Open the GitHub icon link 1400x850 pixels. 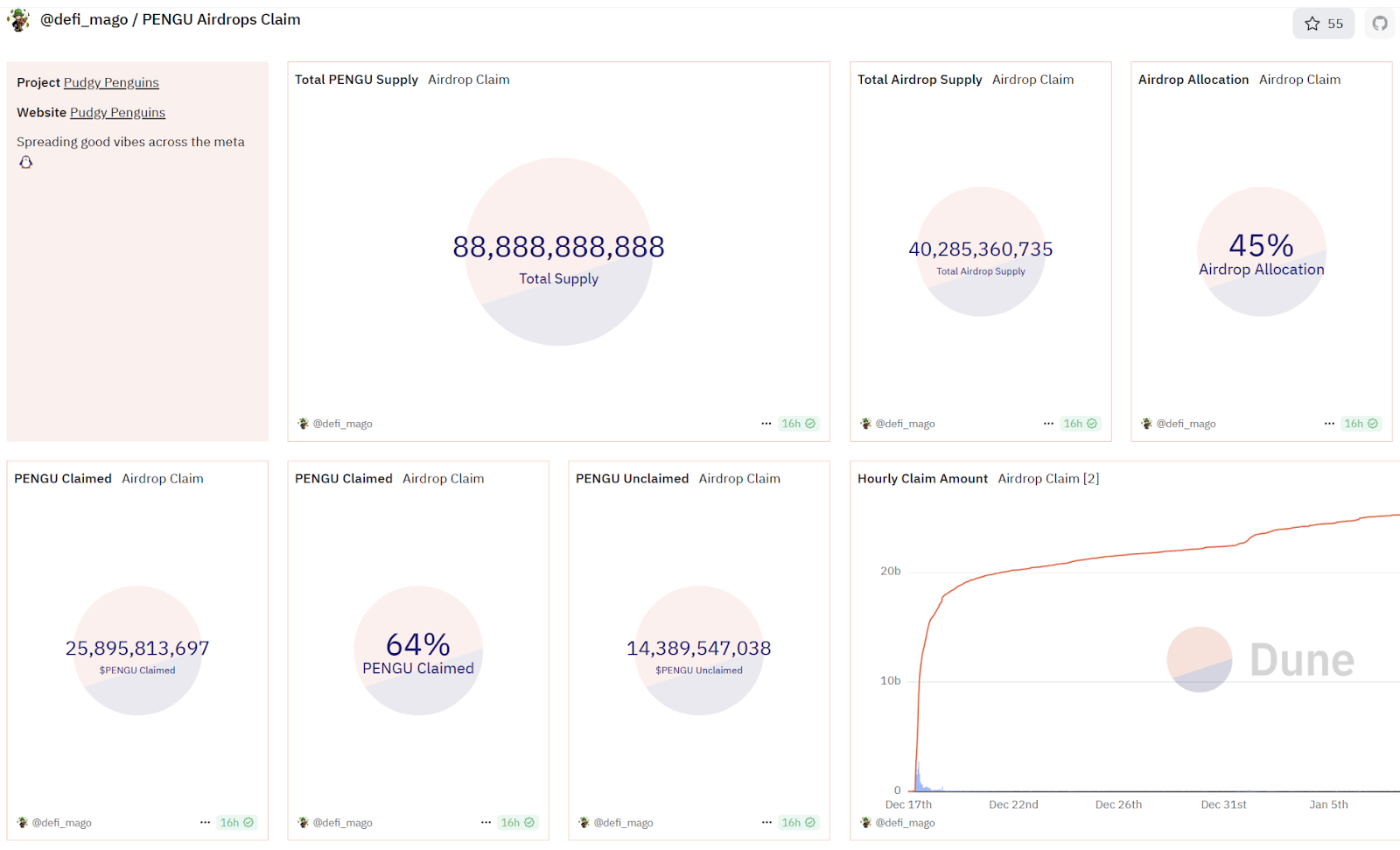(x=1380, y=24)
